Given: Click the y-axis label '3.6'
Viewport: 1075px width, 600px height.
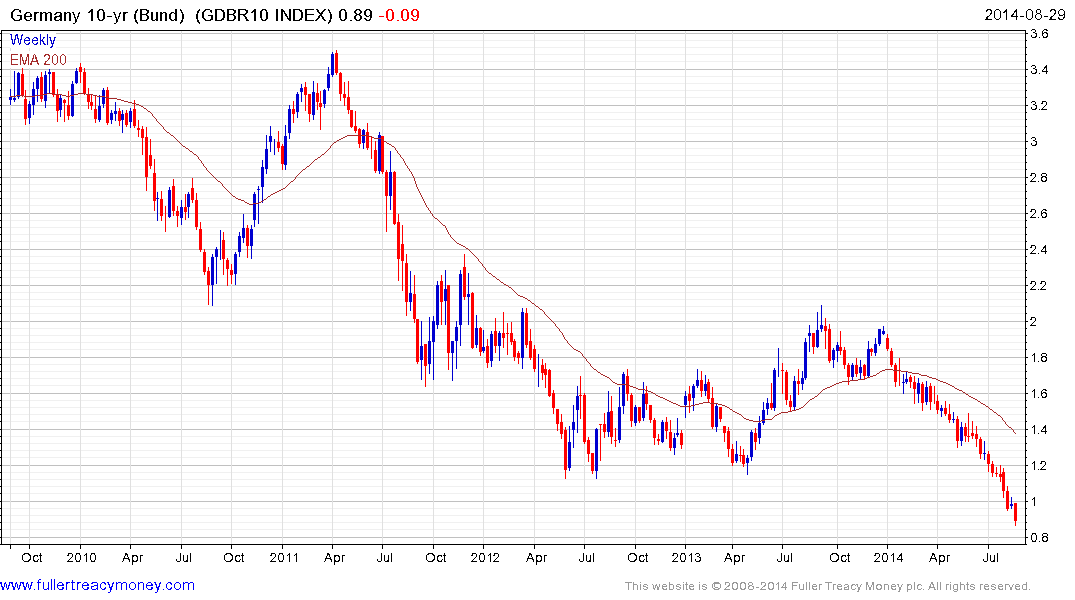Looking at the screenshot, I should (1039, 34).
